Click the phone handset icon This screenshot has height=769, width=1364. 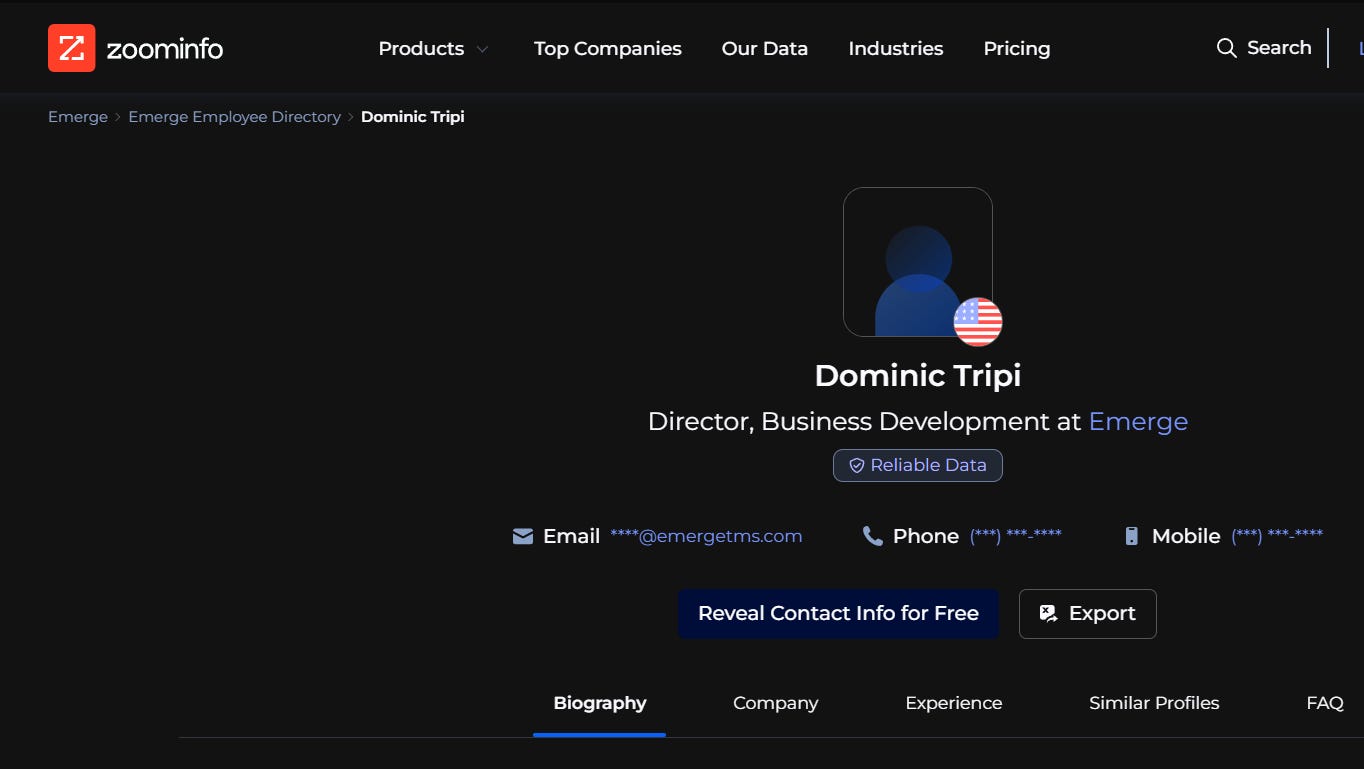(873, 536)
